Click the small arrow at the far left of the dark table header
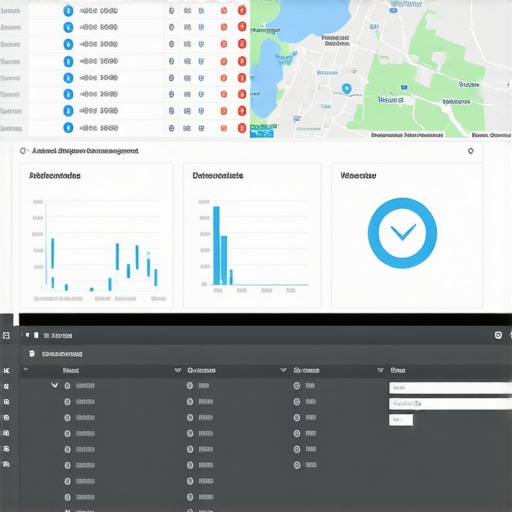 click(x=26, y=369)
